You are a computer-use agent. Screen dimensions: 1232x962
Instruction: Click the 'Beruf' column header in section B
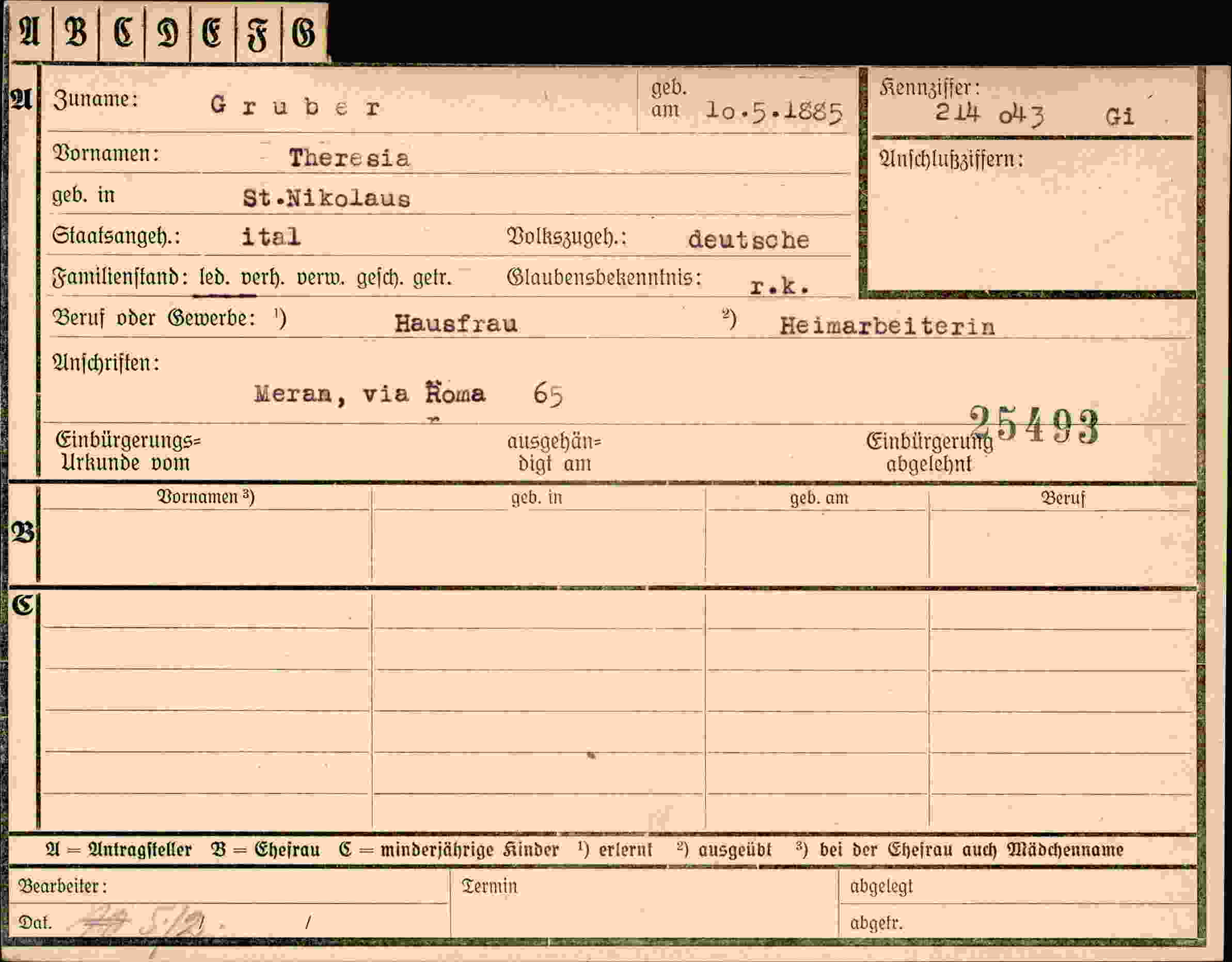pos(1063,499)
